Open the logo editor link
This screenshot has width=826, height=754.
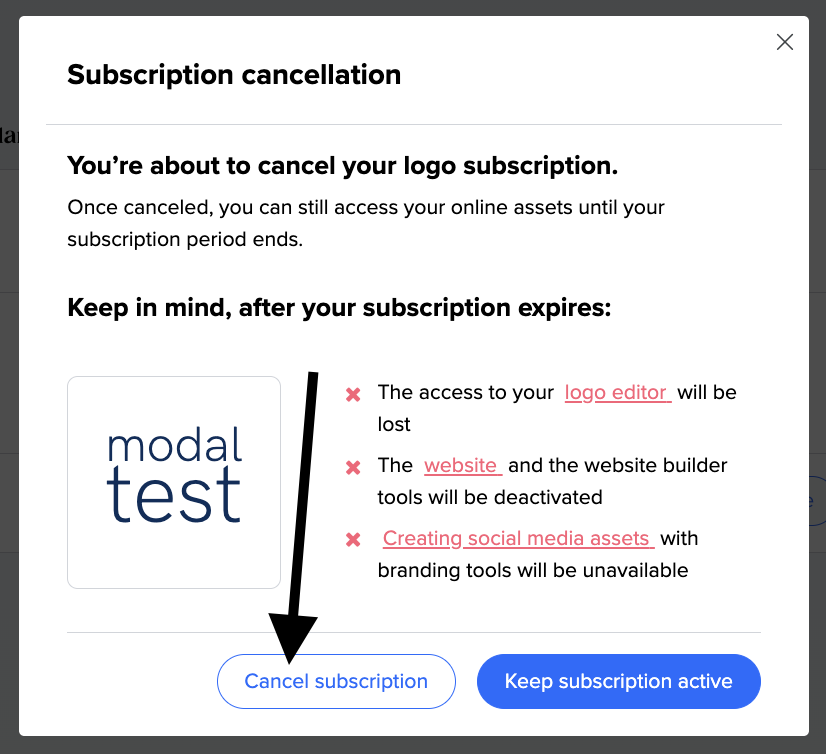coord(617,393)
